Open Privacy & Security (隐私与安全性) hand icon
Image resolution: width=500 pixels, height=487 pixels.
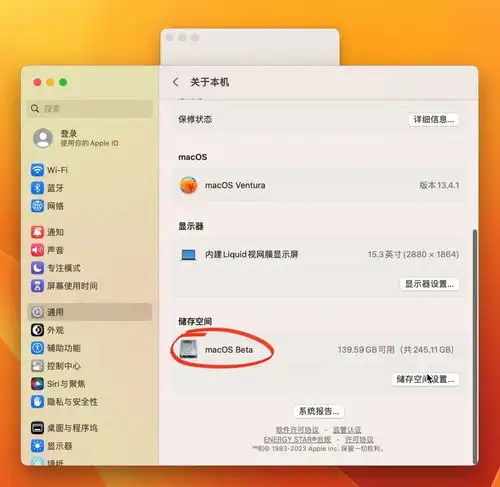tap(37, 402)
